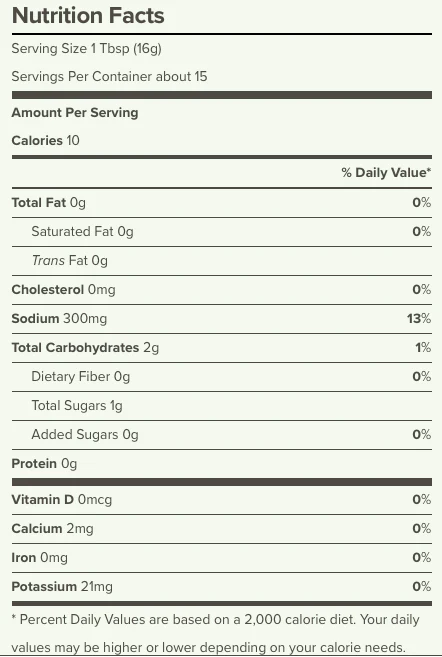The height and width of the screenshot is (657, 442).
Task: Click the Trans Fat 0g row
Action: (x=222, y=261)
